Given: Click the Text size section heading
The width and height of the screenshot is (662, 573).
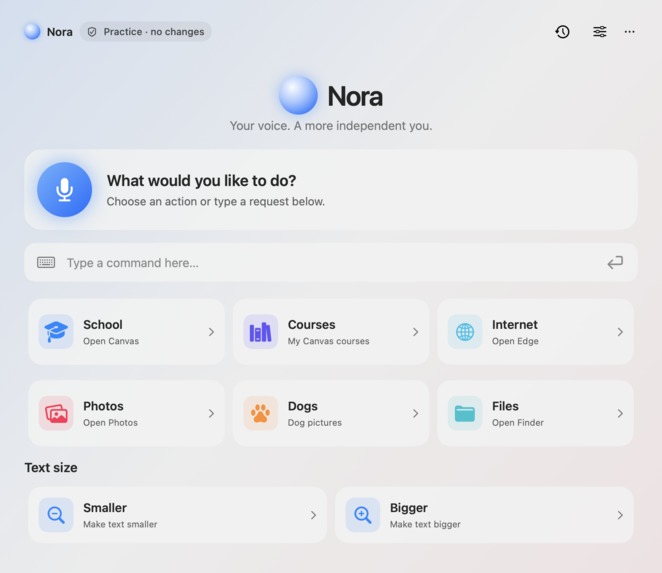Looking at the screenshot, I should coord(51,467).
